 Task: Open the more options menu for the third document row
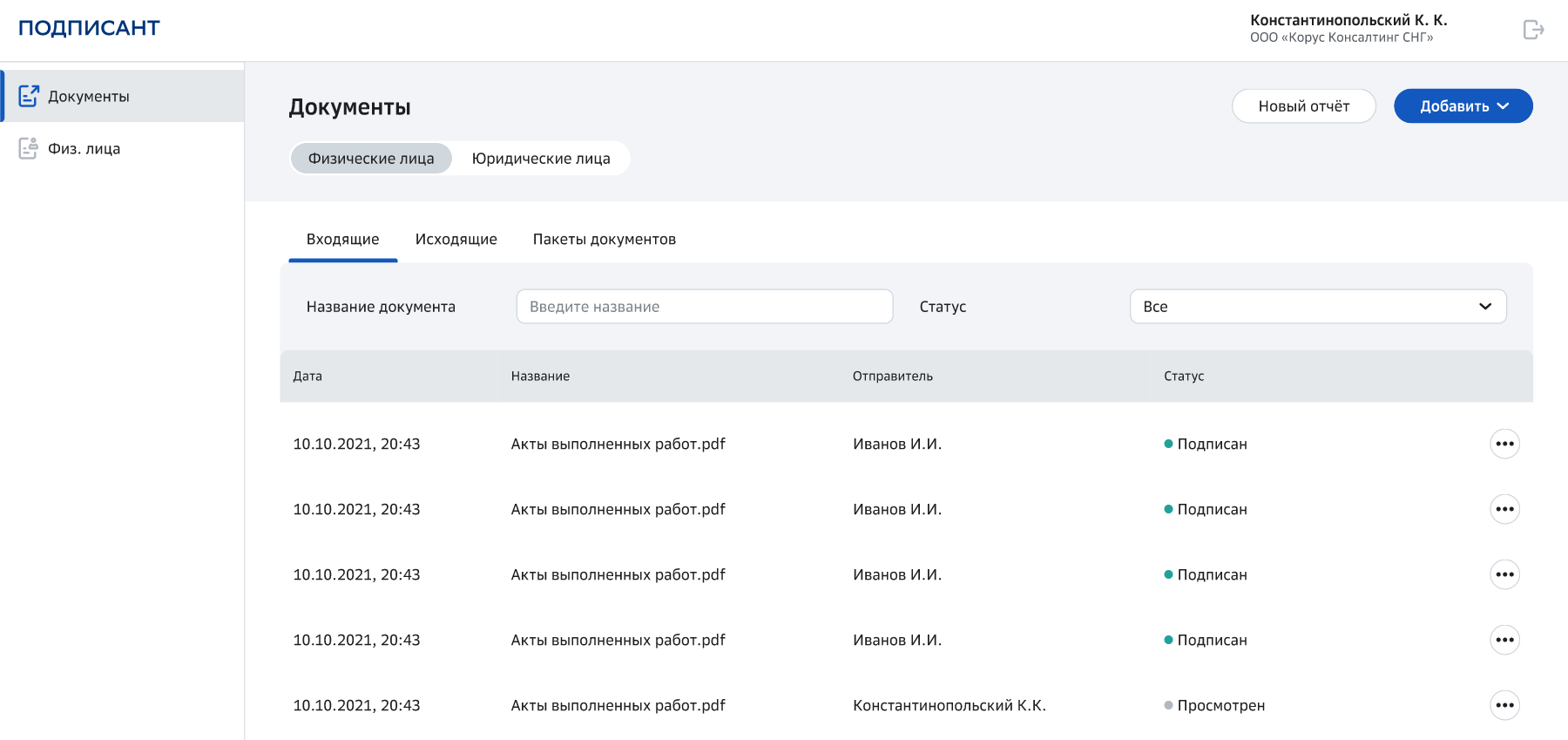click(x=1504, y=574)
